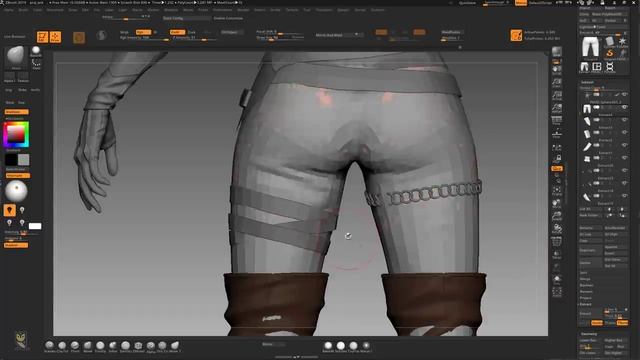Open the Document menu
Screen dimensions: 640x360
pos(55,10)
